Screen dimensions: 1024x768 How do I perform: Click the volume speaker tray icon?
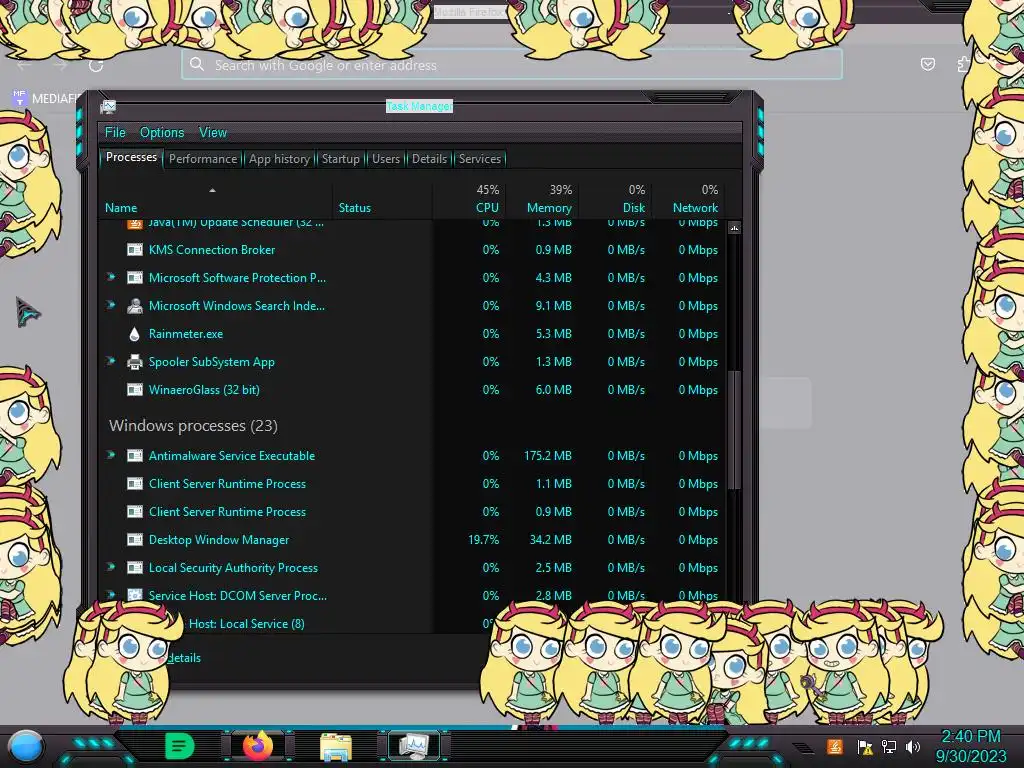(913, 746)
